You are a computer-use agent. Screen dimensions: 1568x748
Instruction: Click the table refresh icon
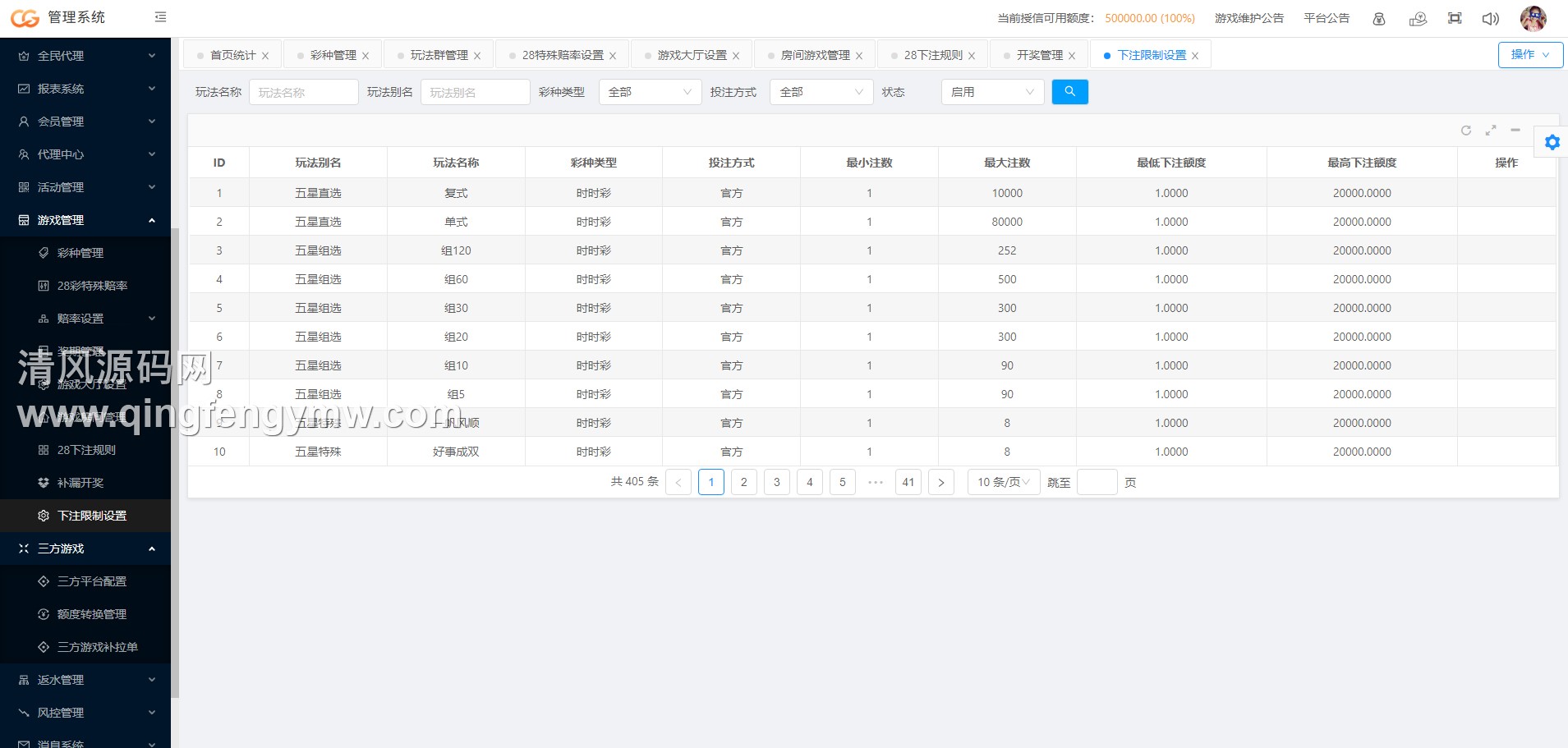(x=1465, y=131)
